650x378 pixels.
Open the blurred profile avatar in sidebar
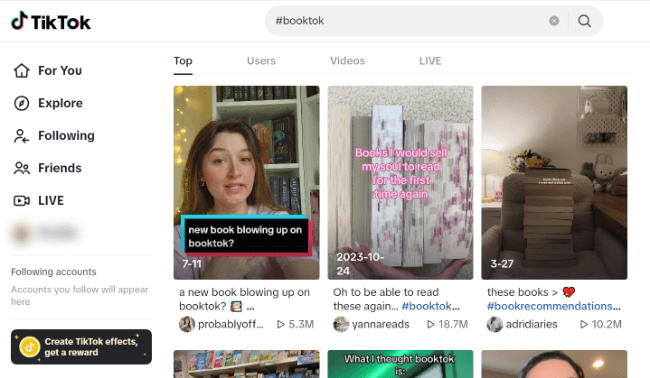pos(22,233)
